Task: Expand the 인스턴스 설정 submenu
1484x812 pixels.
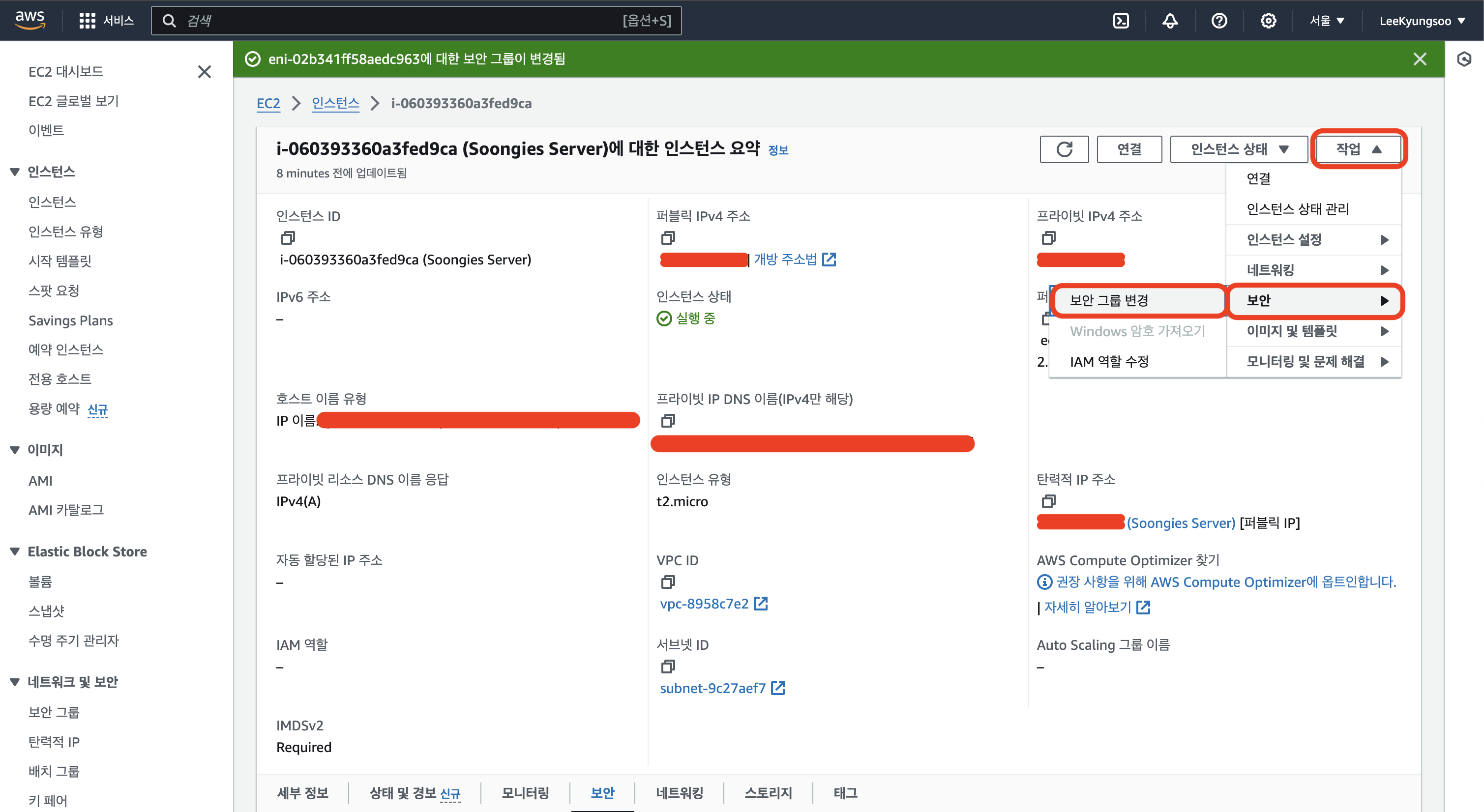Action: click(1313, 239)
